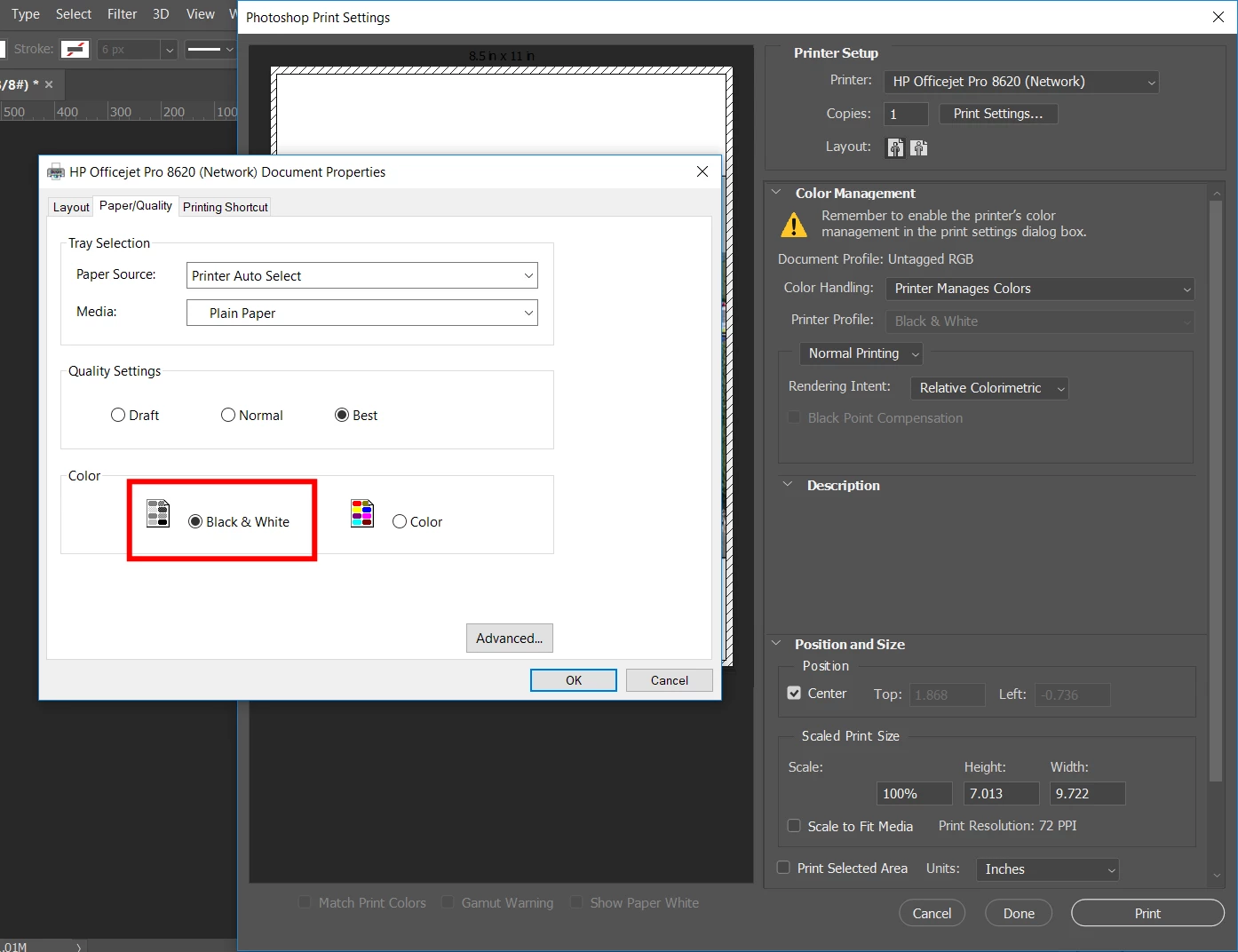Close the Photoshop document tab

click(49, 84)
